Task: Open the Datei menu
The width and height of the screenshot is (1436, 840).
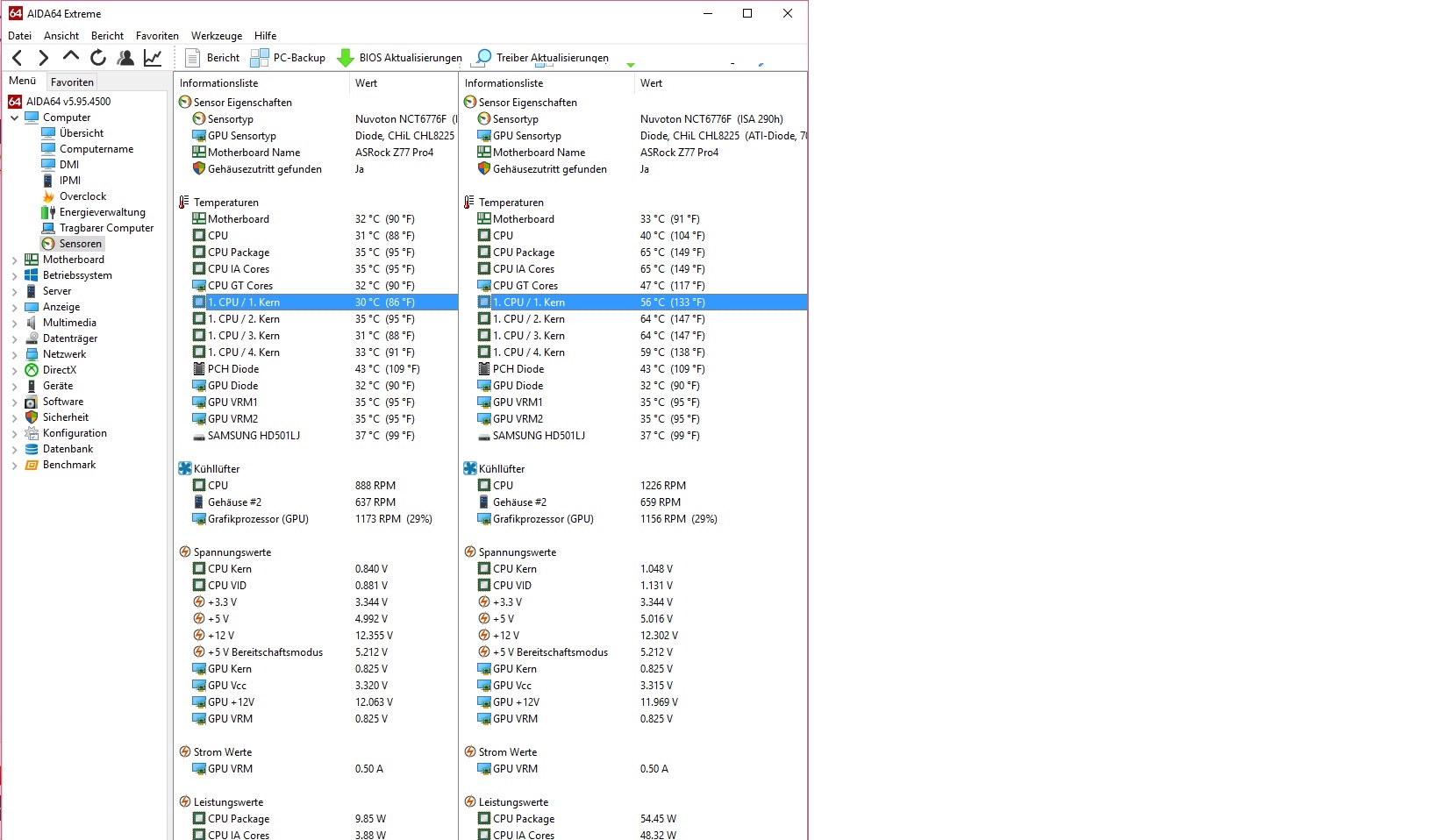Action: (19, 36)
